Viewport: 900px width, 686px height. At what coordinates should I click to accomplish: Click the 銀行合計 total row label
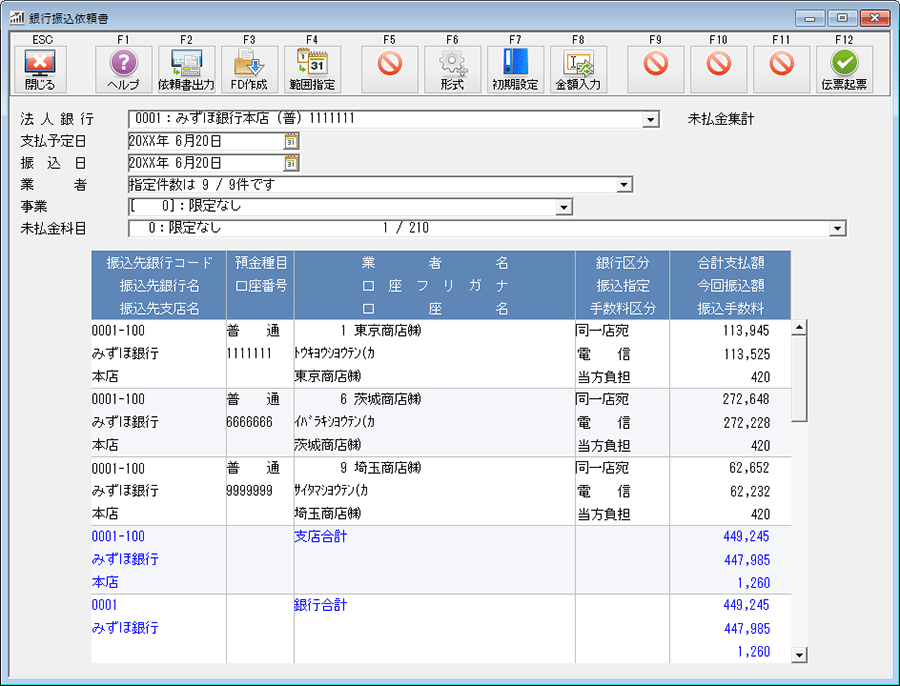321,605
